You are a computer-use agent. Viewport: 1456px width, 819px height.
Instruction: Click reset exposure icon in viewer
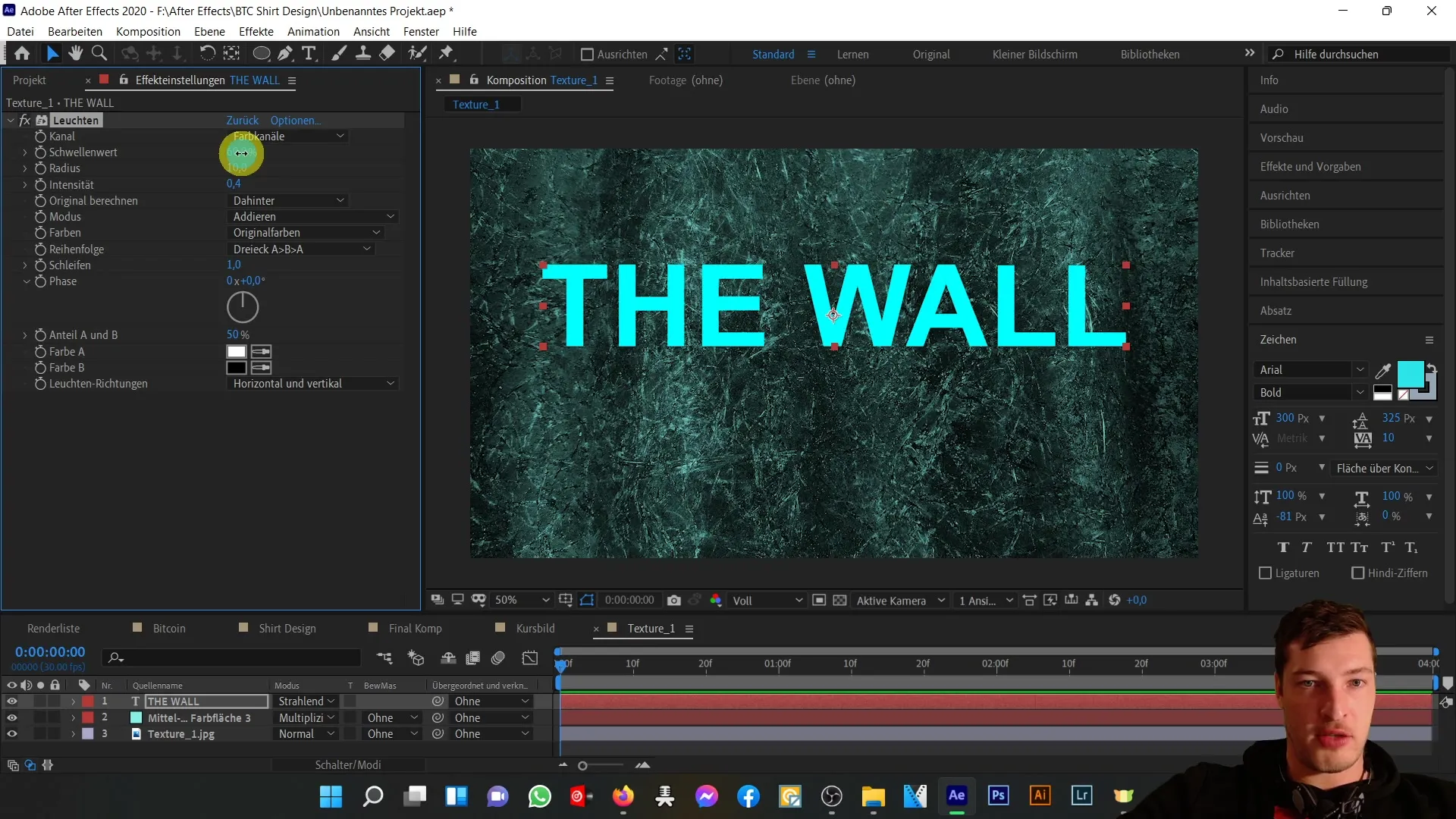(1114, 600)
